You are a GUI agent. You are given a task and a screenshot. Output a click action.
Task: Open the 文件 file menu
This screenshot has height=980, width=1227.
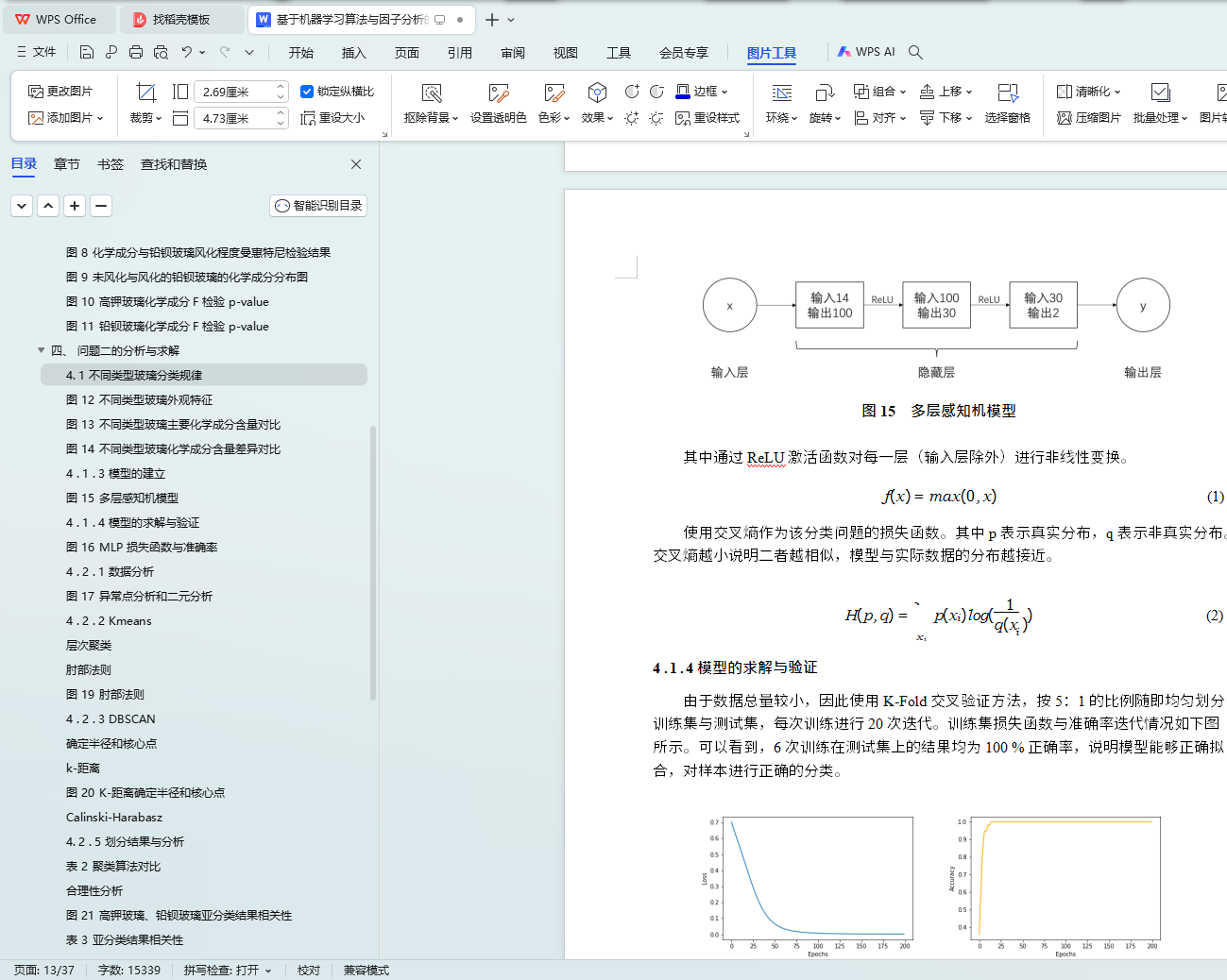[x=37, y=53]
